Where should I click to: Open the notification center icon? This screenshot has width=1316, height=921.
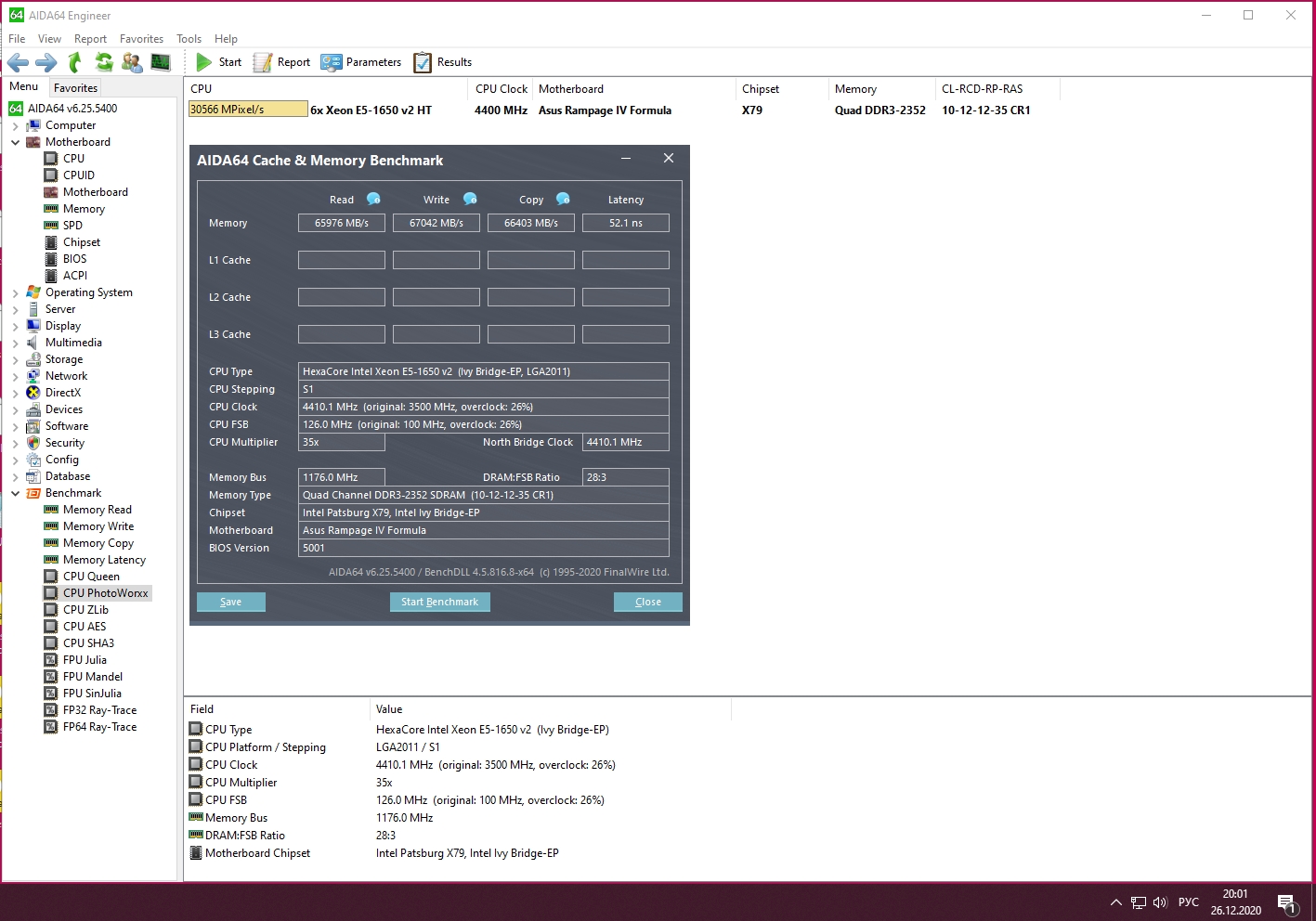[x=1286, y=902]
